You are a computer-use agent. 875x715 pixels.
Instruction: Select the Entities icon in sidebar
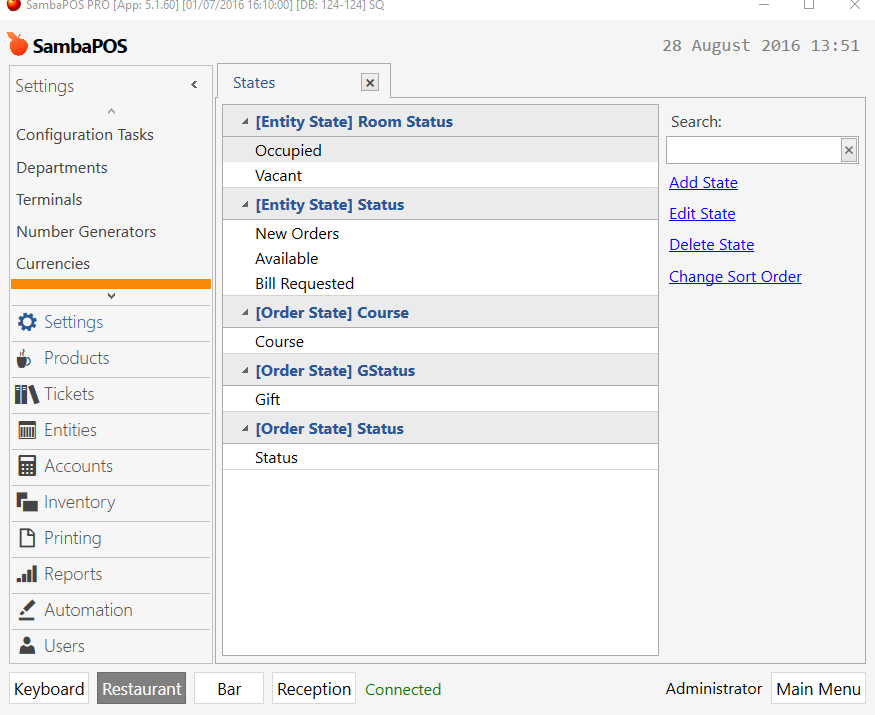pyautogui.click(x=27, y=430)
